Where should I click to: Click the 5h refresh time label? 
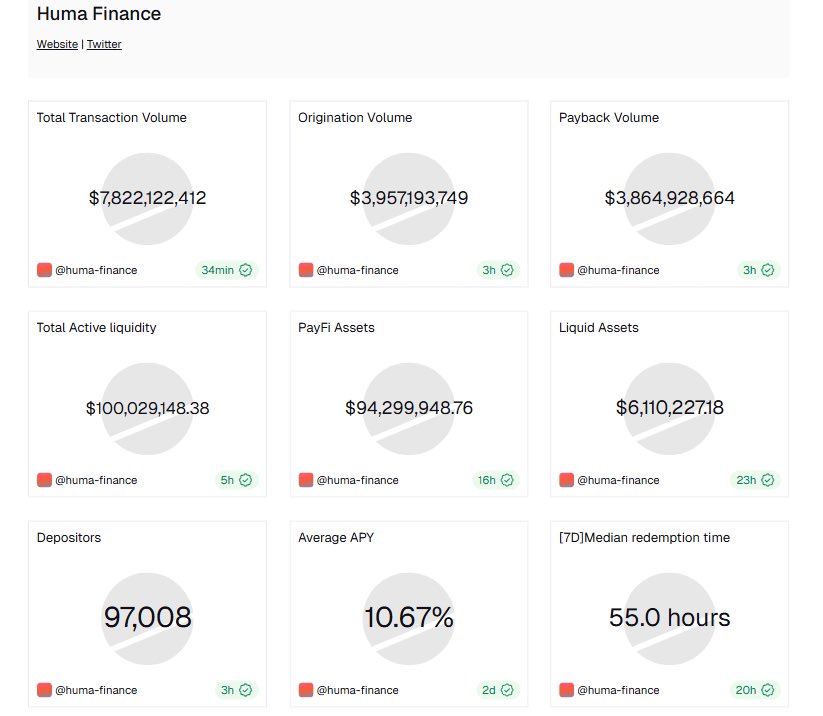227,480
